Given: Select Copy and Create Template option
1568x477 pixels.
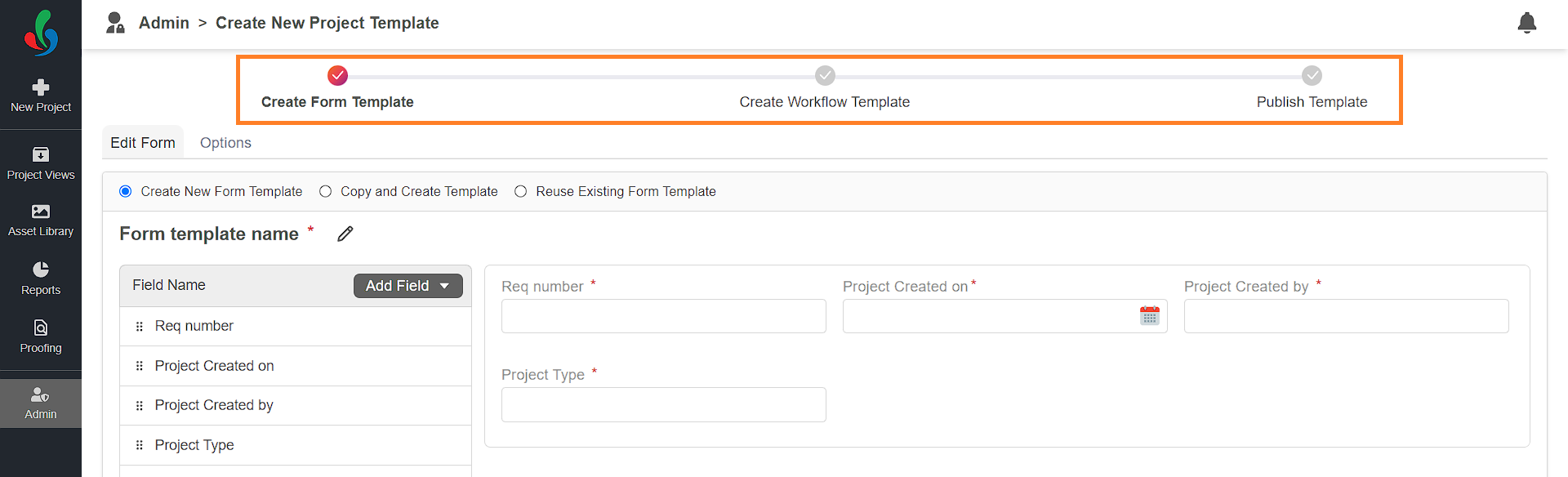Looking at the screenshot, I should (325, 191).
